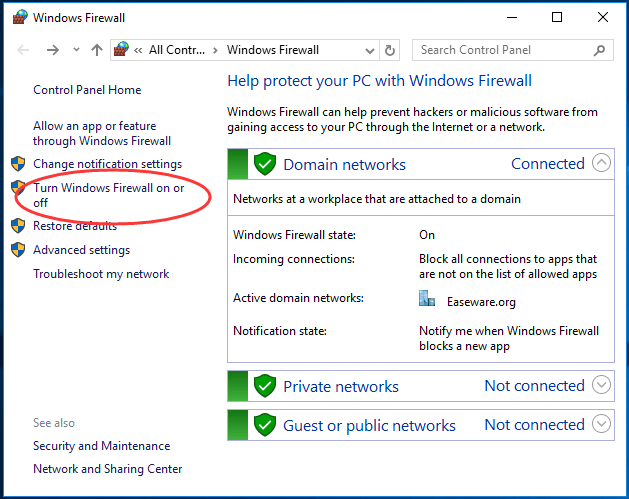Viewport: 629px width, 499px height.
Task: Open the address bar history dropdown
Action: 370,51
